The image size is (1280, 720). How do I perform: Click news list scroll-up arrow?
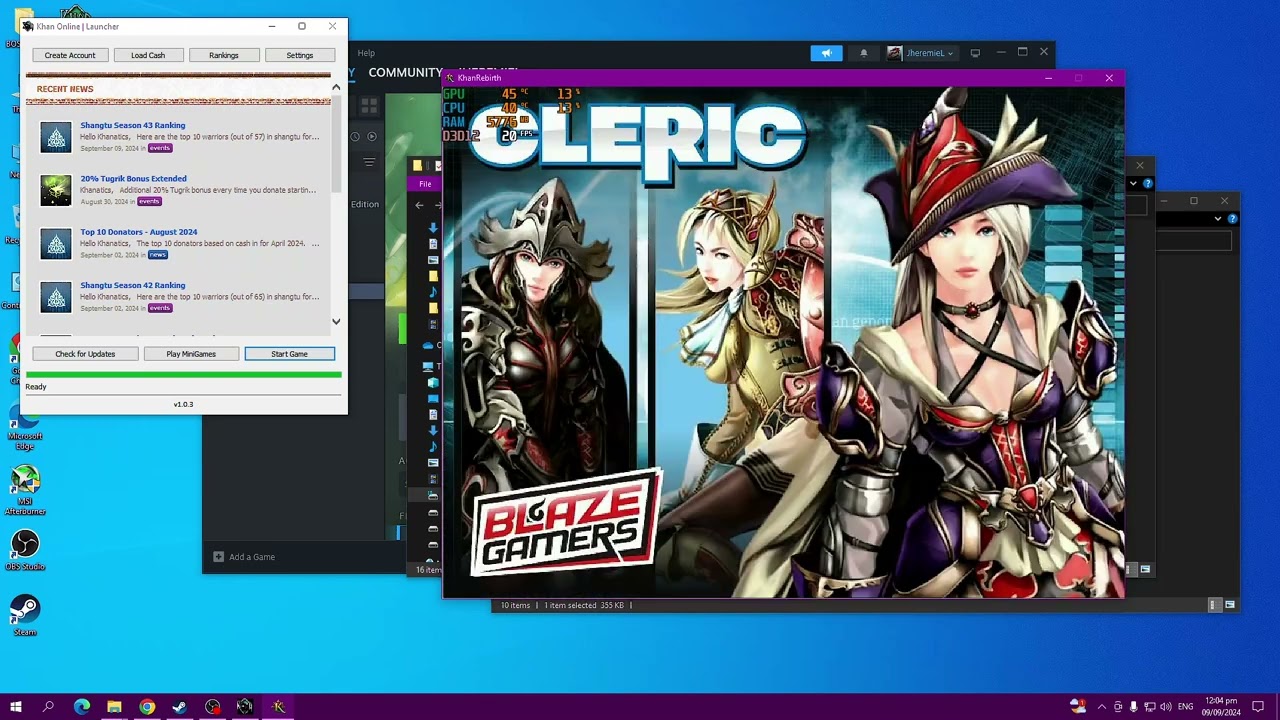[336, 88]
